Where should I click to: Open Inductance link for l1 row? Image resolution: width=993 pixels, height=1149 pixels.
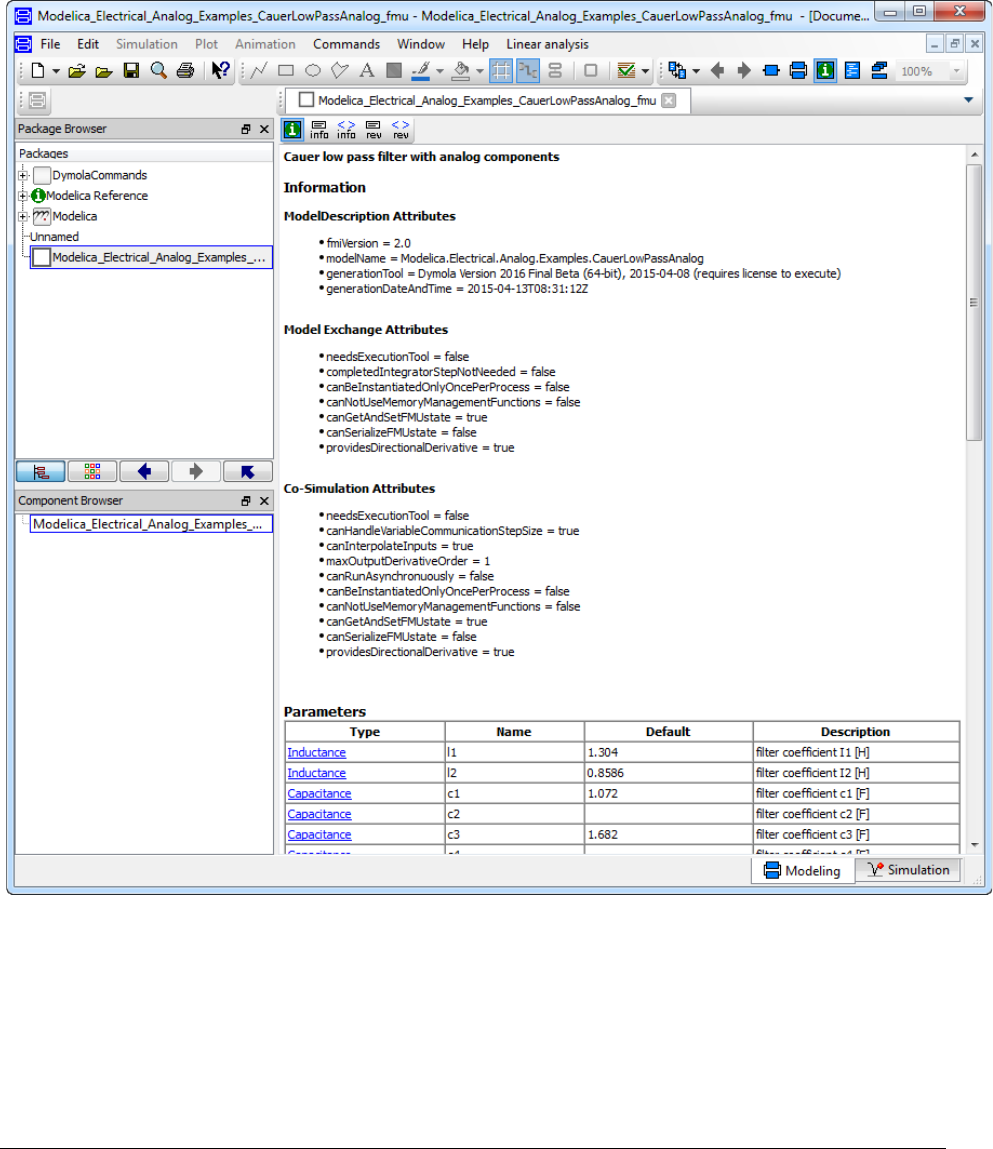pyautogui.click(x=317, y=753)
